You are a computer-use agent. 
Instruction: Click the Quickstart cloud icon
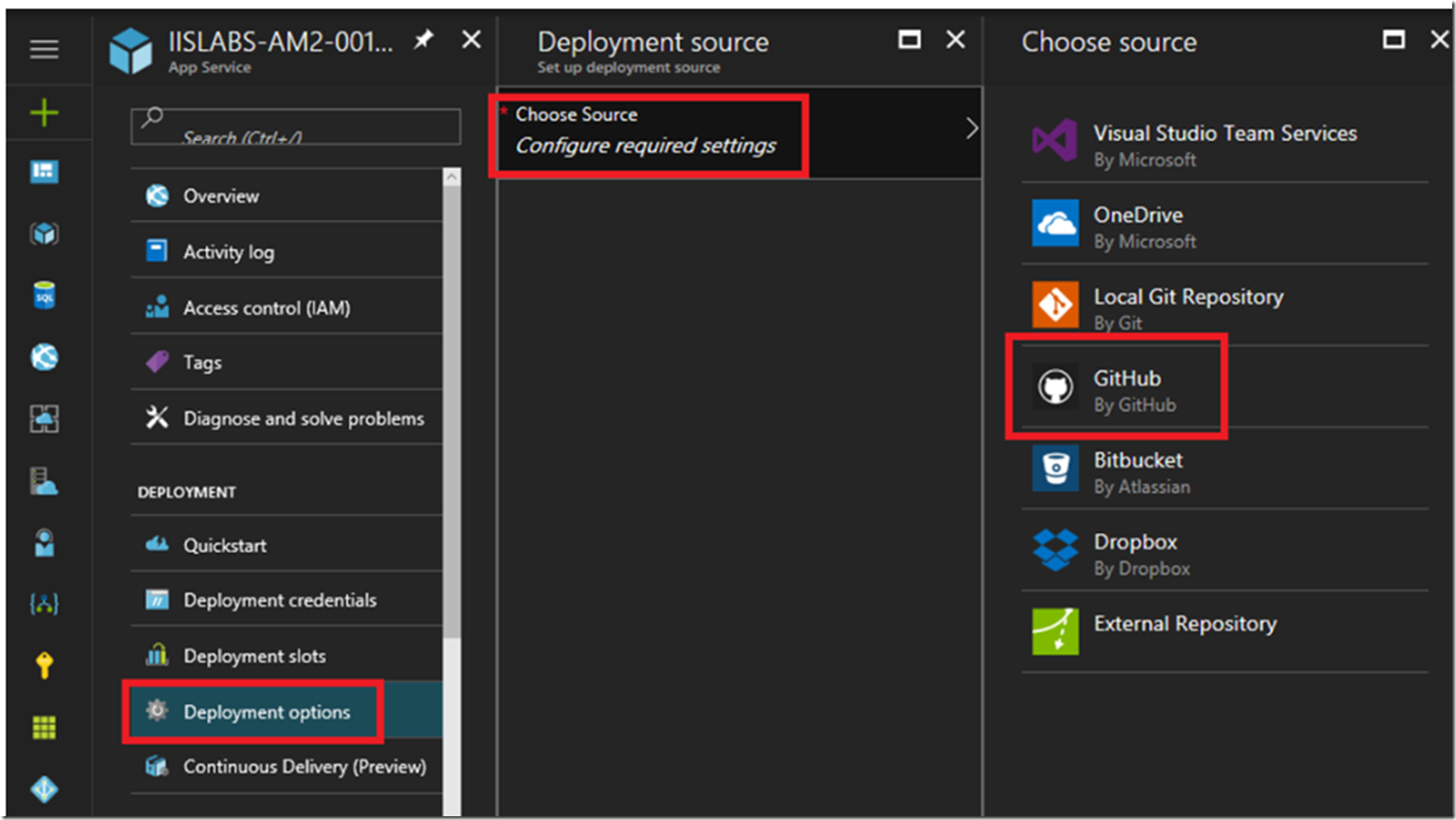coord(157,544)
